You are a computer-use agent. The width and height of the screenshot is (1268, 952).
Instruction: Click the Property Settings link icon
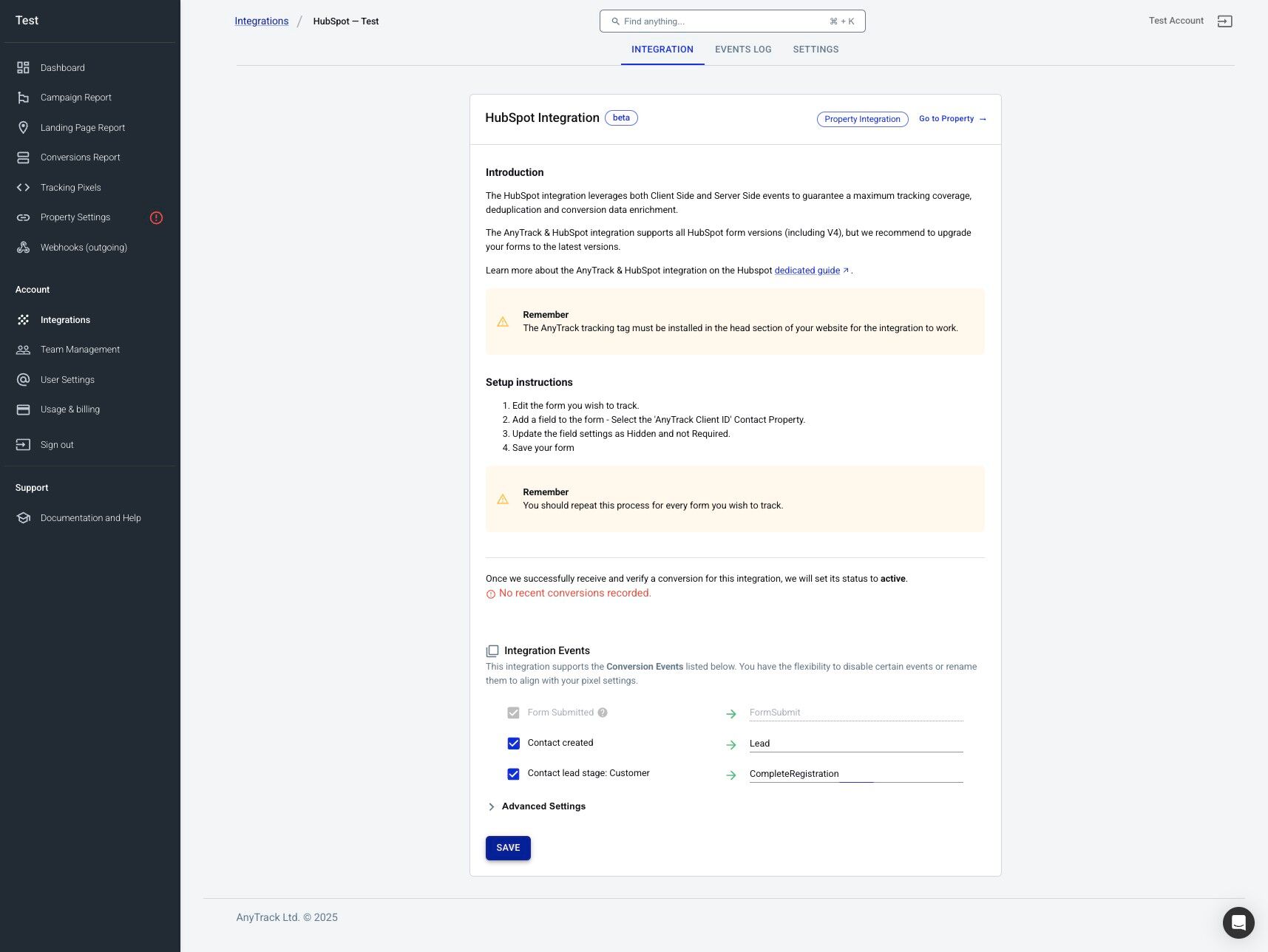23,217
